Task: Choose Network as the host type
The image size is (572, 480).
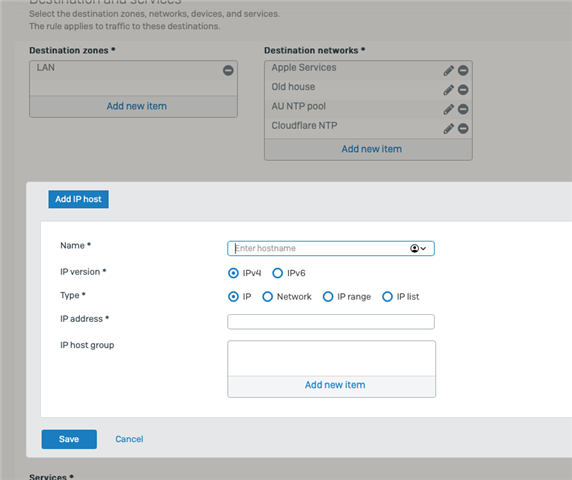Action: tap(267, 297)
